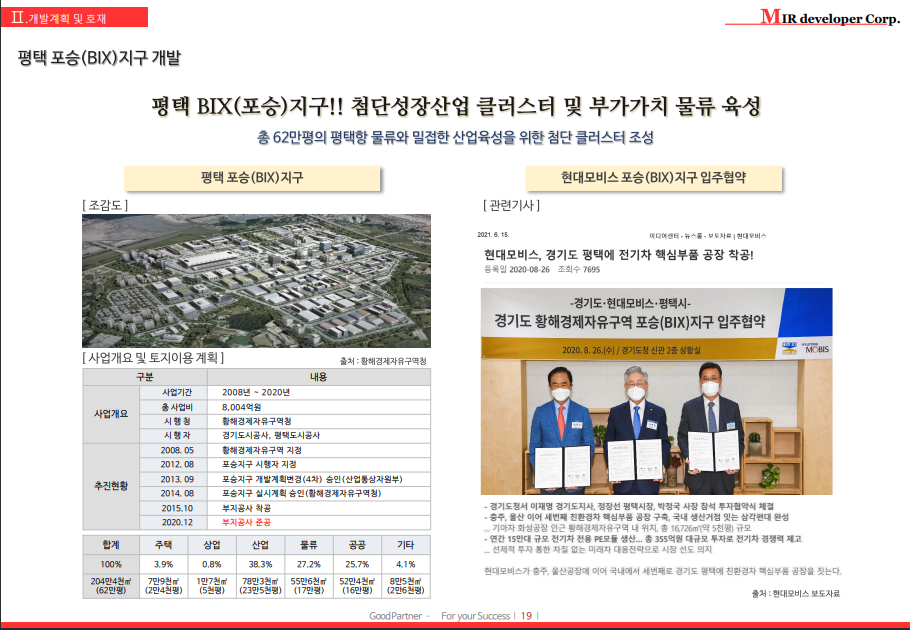Click the '사업기간' label cell
This screenshot has width=910, height=630.
tap(174, 392)
